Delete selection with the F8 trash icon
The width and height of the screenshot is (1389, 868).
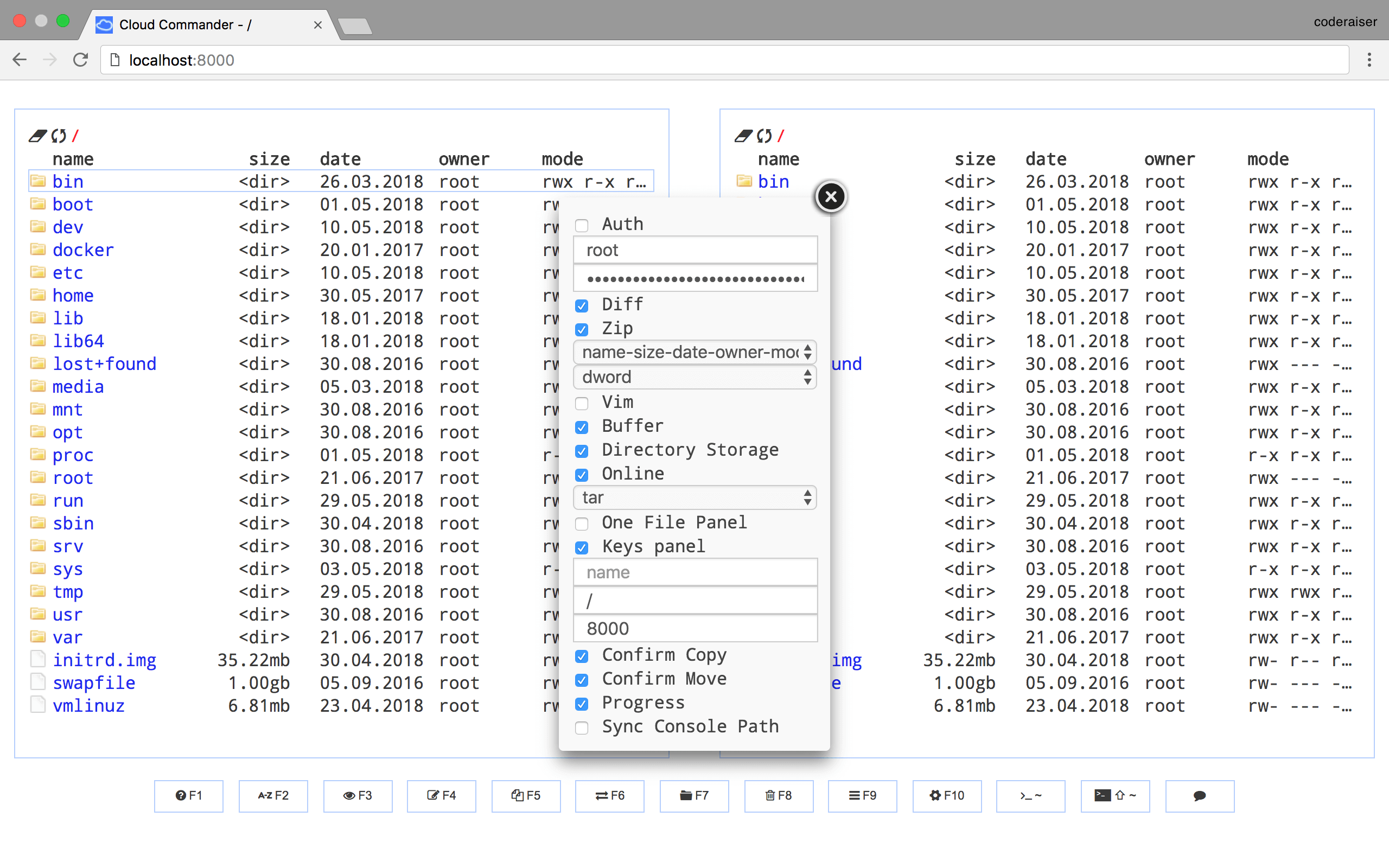[x=778, y=796]
